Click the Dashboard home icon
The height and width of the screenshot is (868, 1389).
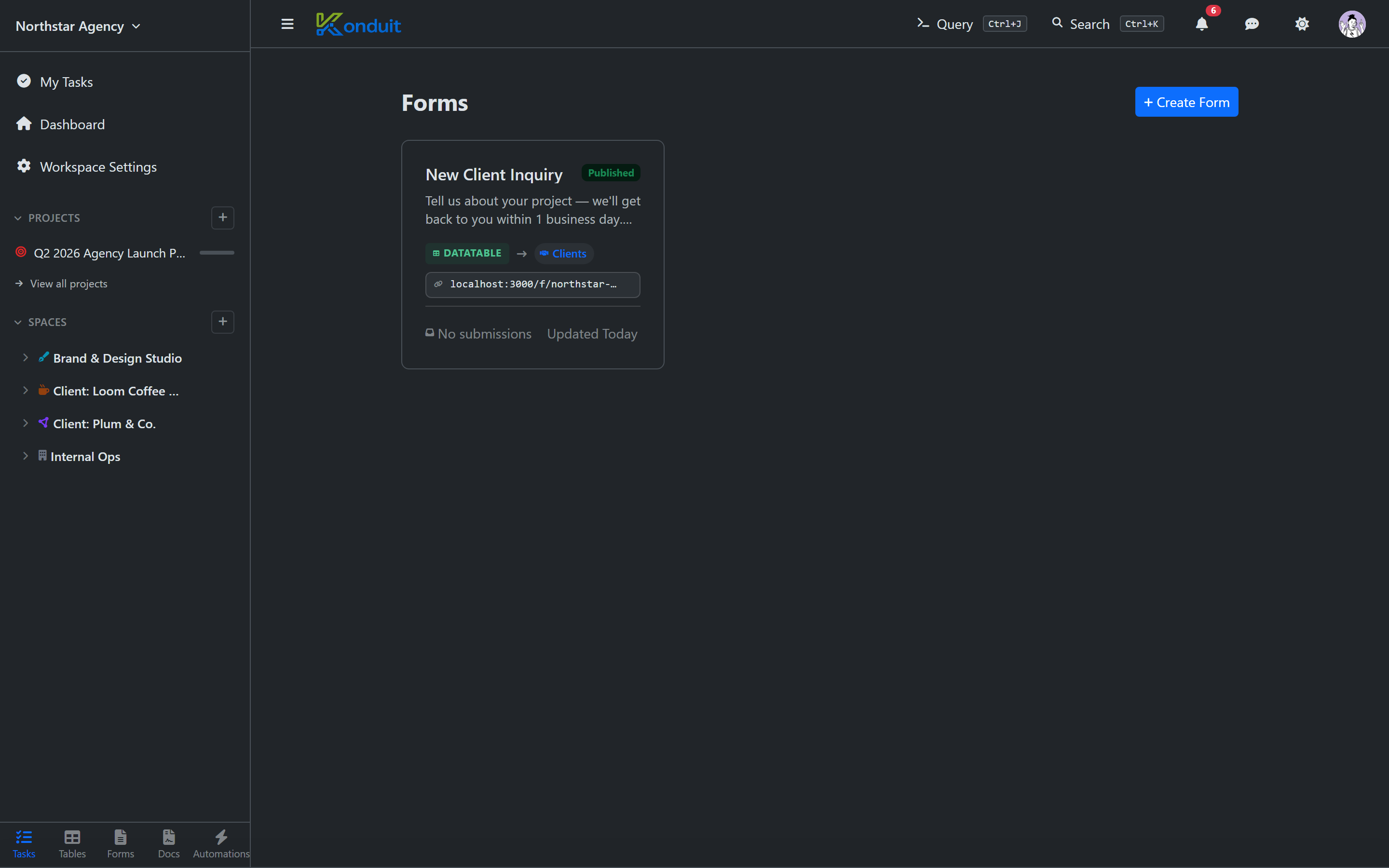coord(24,123)
